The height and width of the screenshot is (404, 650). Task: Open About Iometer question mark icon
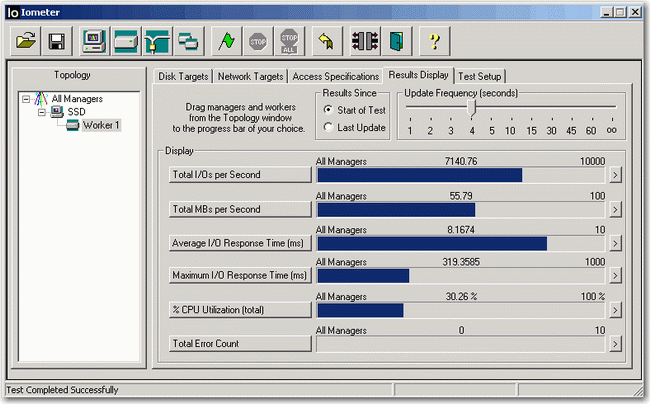(434, 41)
